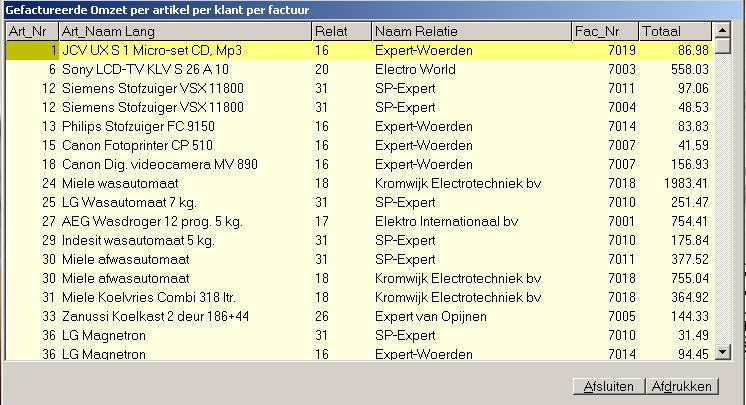Click the Afdrukken button
This screenshot has width=746, height=405.
[681, 386]
